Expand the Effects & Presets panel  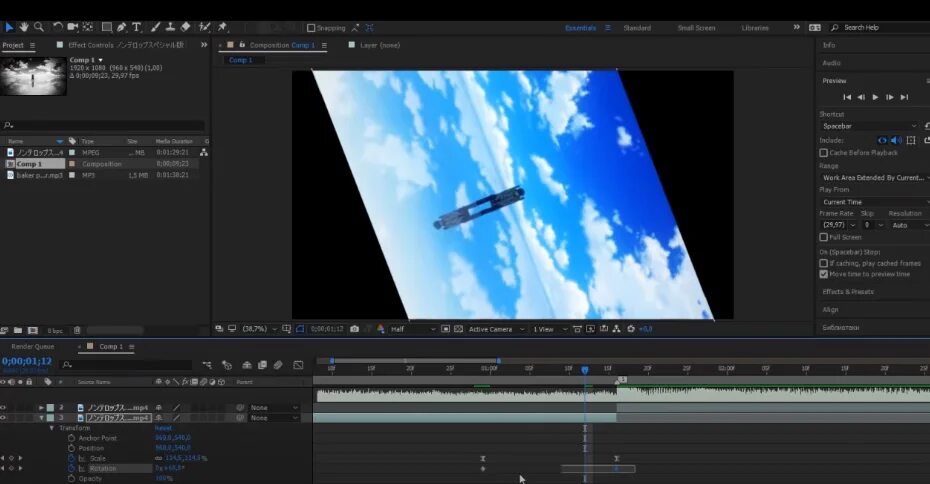pyautogui.click(x=848, y=292)
